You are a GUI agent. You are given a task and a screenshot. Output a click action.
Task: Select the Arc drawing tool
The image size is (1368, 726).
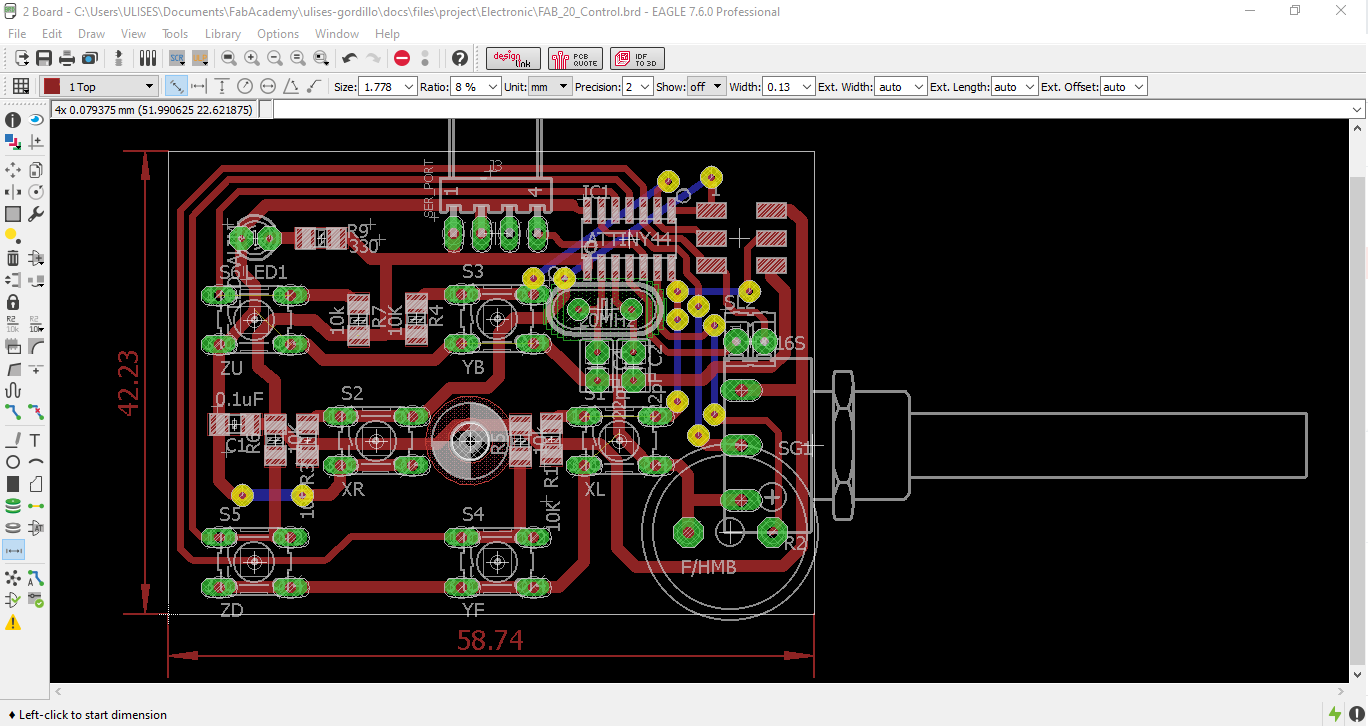pos(36,462)
